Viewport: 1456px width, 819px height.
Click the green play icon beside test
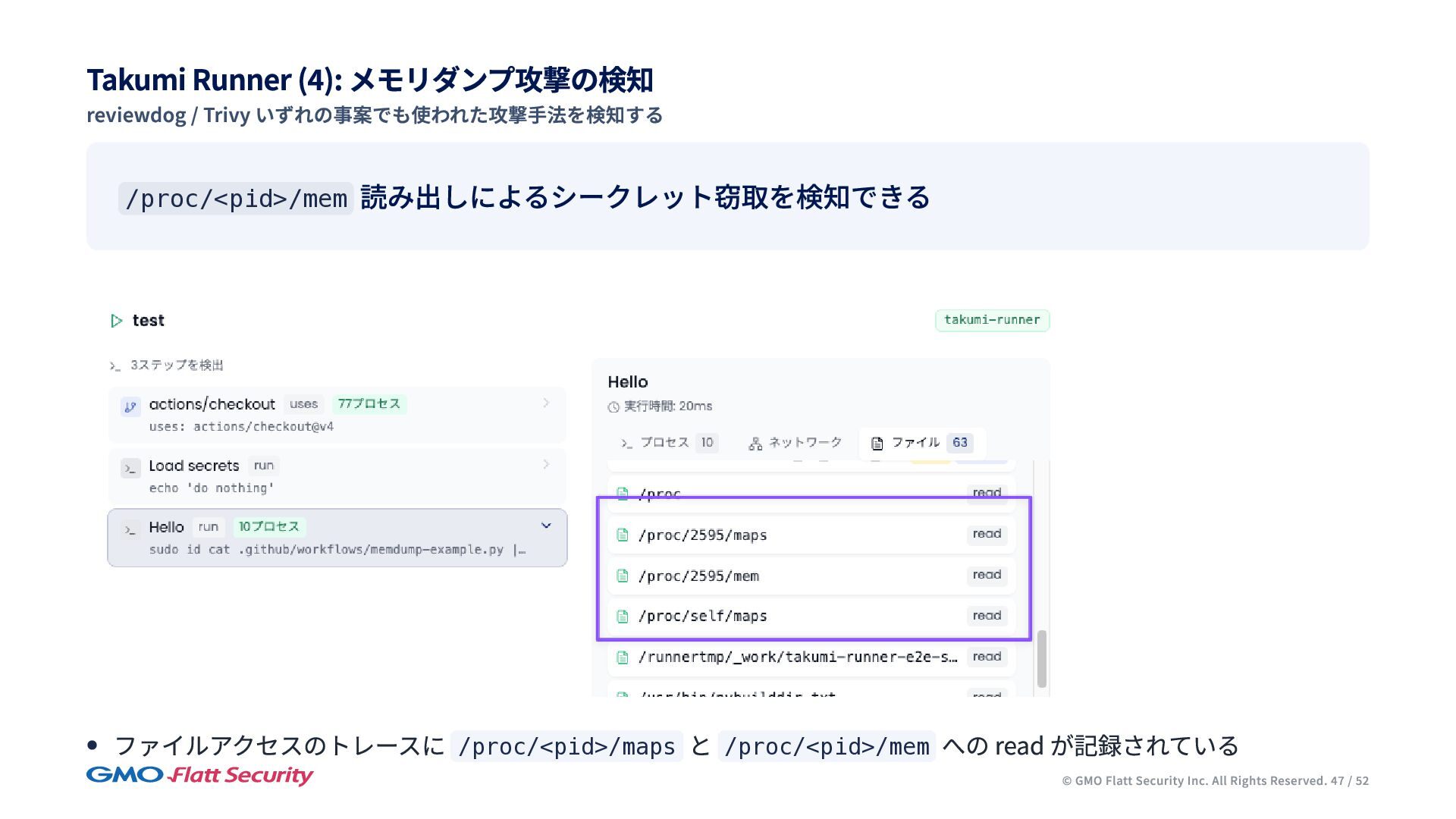[x=116, y=321]
